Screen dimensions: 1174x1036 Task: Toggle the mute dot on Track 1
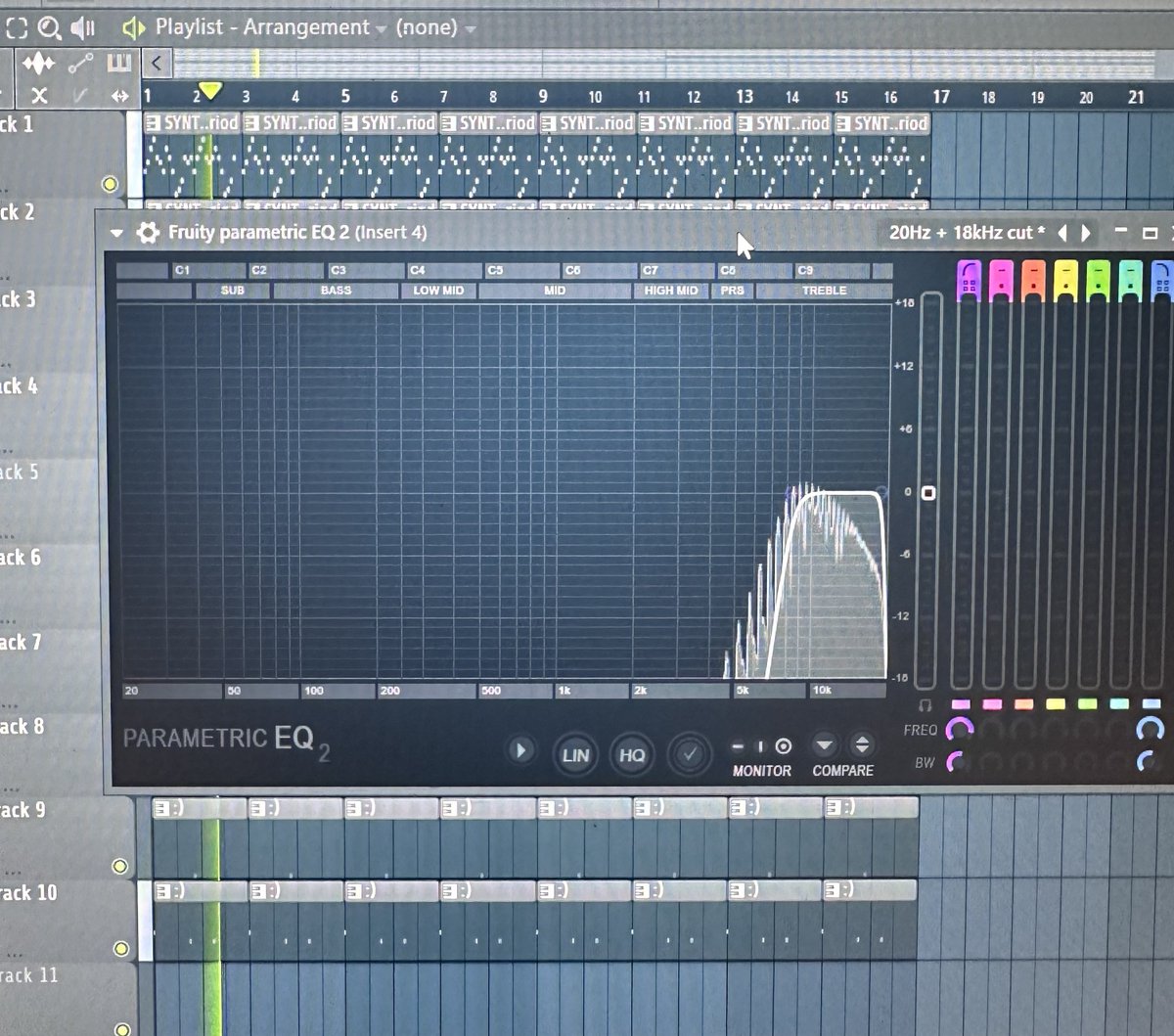click(x=110, y=184)
